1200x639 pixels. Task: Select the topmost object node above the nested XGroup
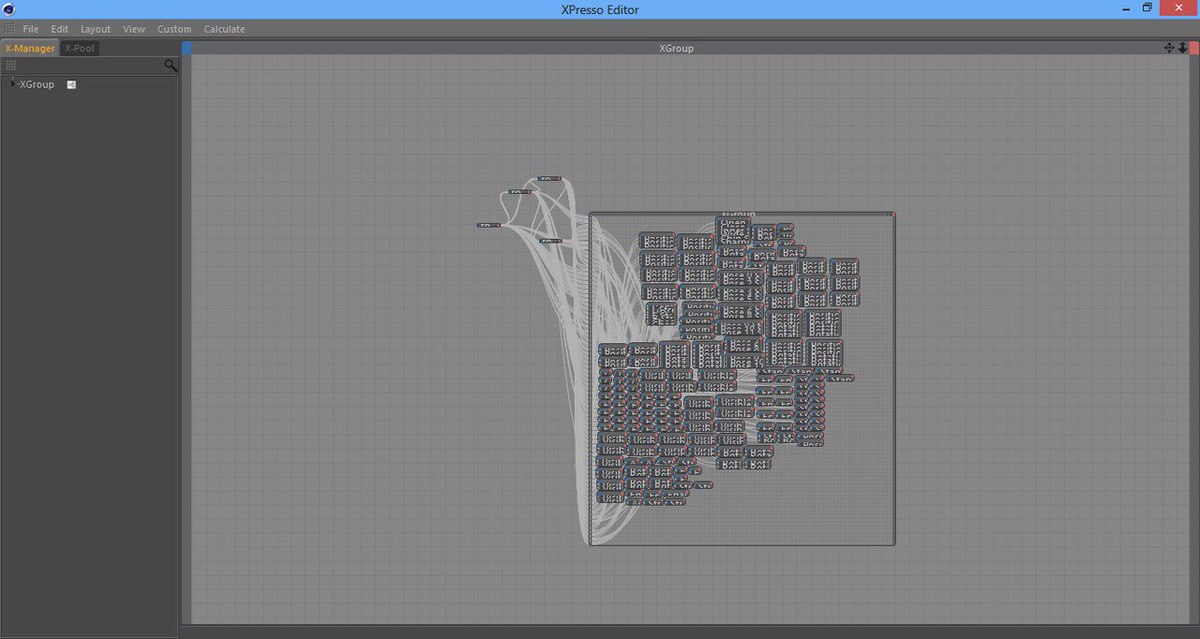[550, 179]
